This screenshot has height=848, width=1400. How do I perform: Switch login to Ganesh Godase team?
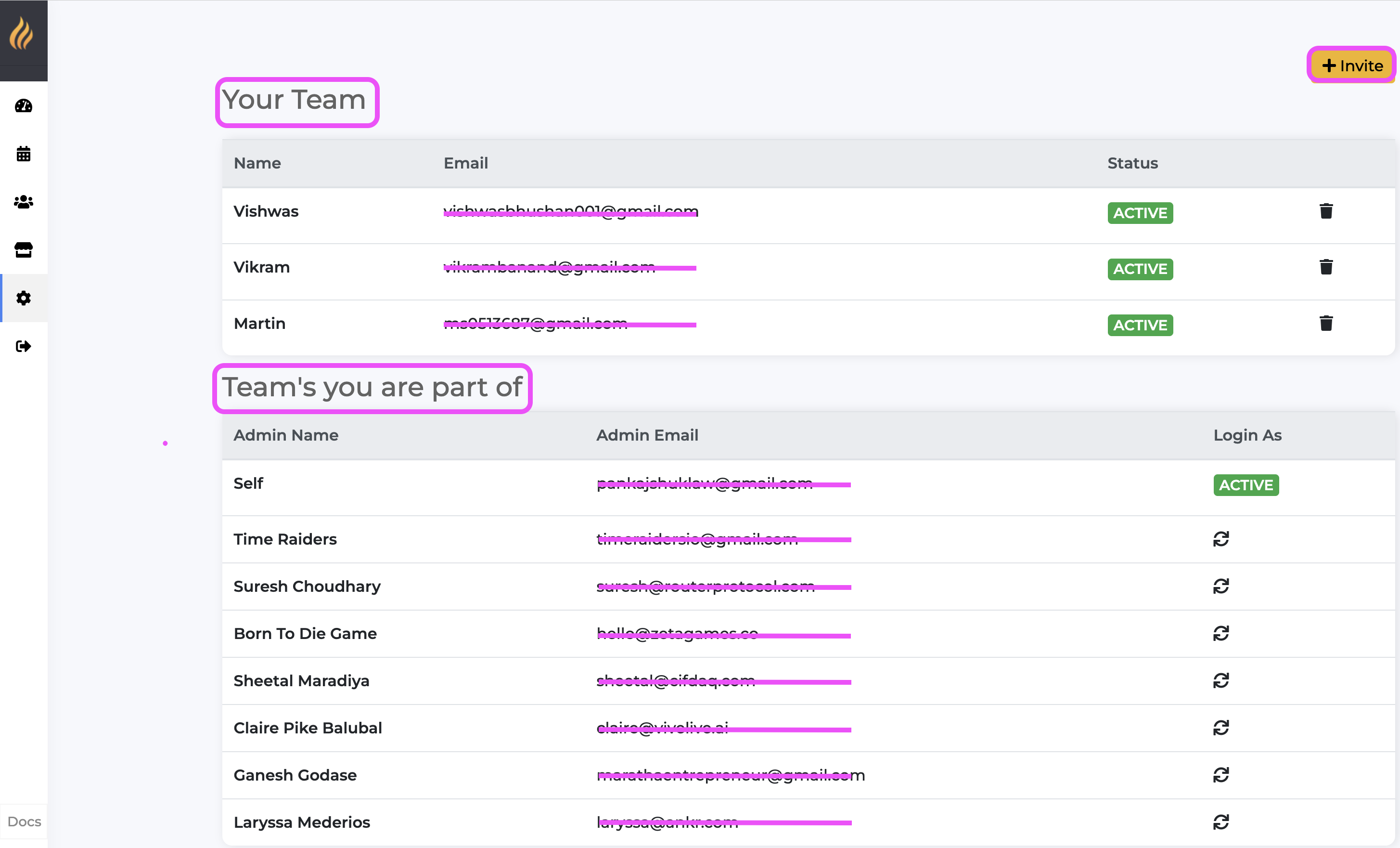click(1220, 775)
